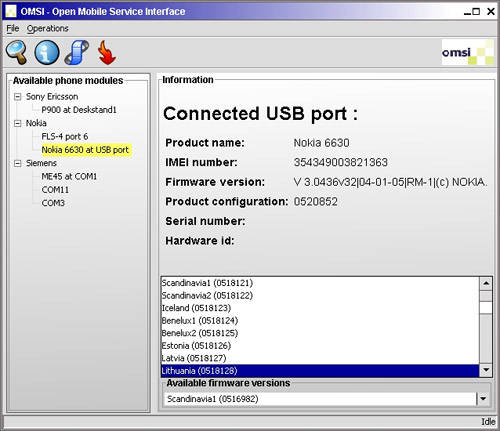Select Estonia (0518126) in the list

pyautogui.click(x=320, y=346)
